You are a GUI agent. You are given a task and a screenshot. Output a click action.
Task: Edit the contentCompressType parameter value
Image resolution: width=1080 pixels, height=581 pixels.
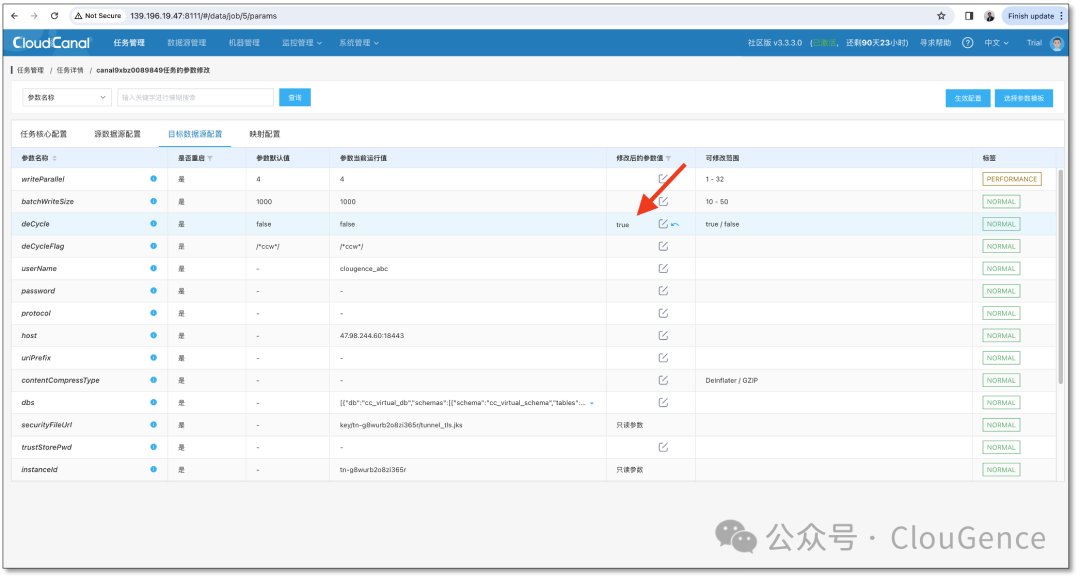tap(663, 381)
